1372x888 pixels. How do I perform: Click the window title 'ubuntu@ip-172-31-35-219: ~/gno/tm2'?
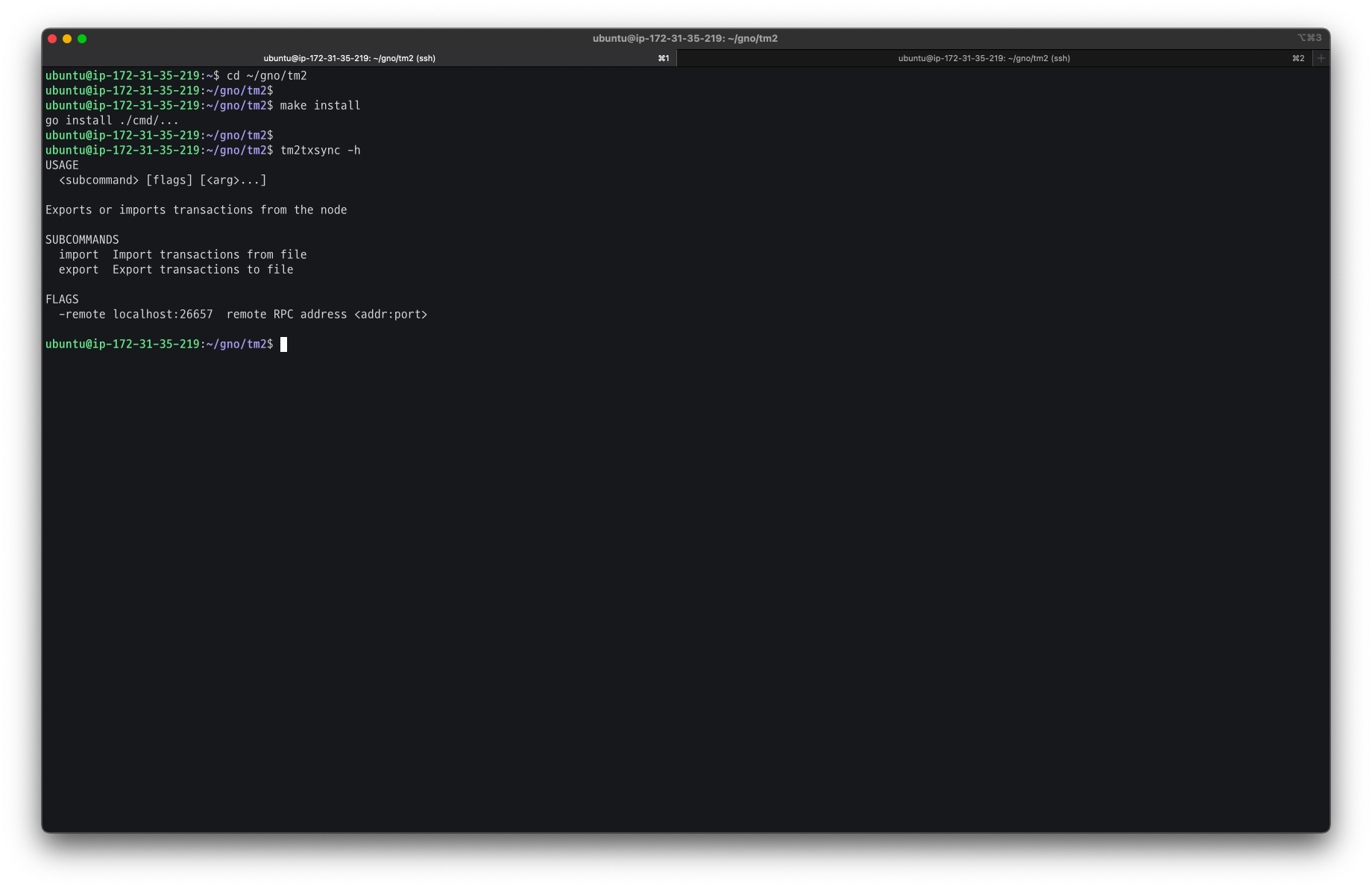tap(685, 38)
